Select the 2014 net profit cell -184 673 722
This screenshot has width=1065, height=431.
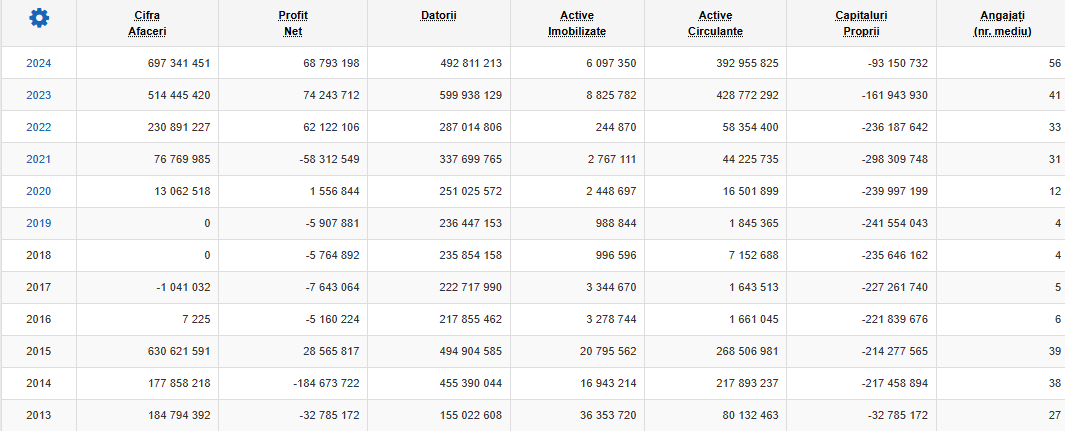[325, 383]
